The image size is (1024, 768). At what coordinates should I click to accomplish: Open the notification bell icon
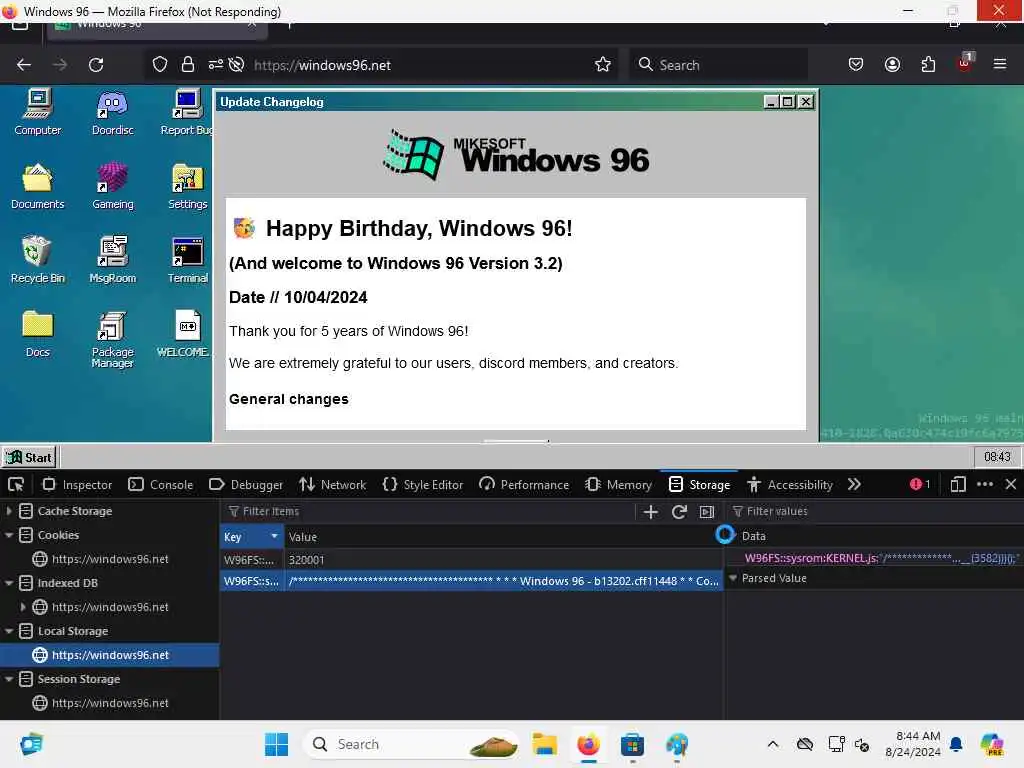click(956, 744)
